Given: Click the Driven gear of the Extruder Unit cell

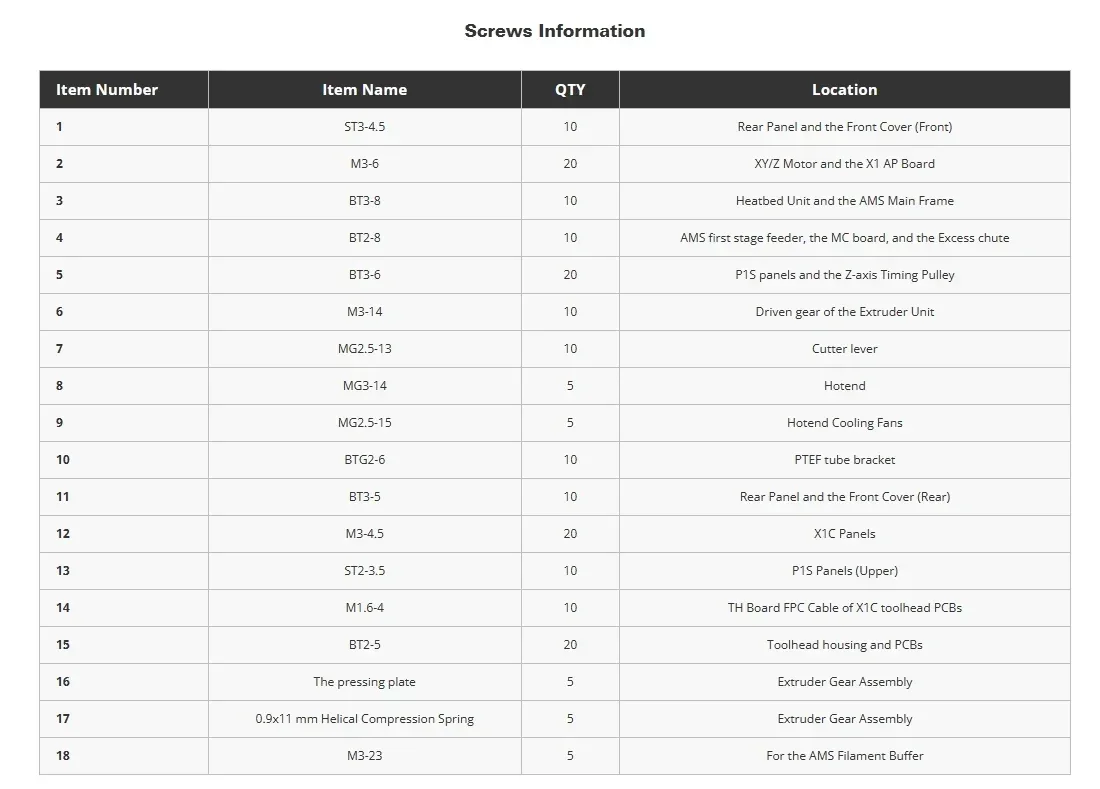Looking at the screenshot, I should (x=845, y=312).
